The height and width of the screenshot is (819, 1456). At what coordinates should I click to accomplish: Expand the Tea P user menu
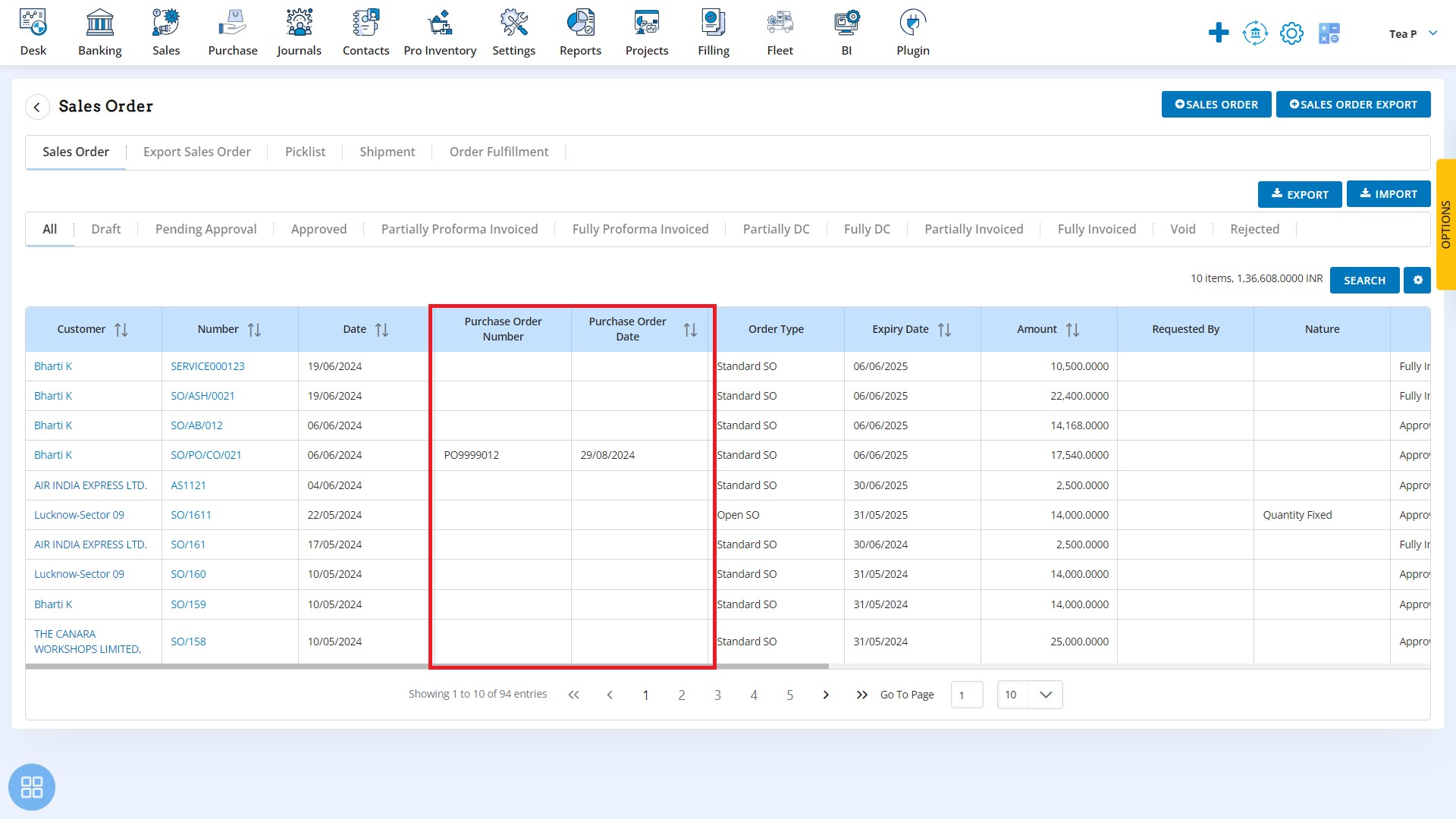coord(1413,33)
